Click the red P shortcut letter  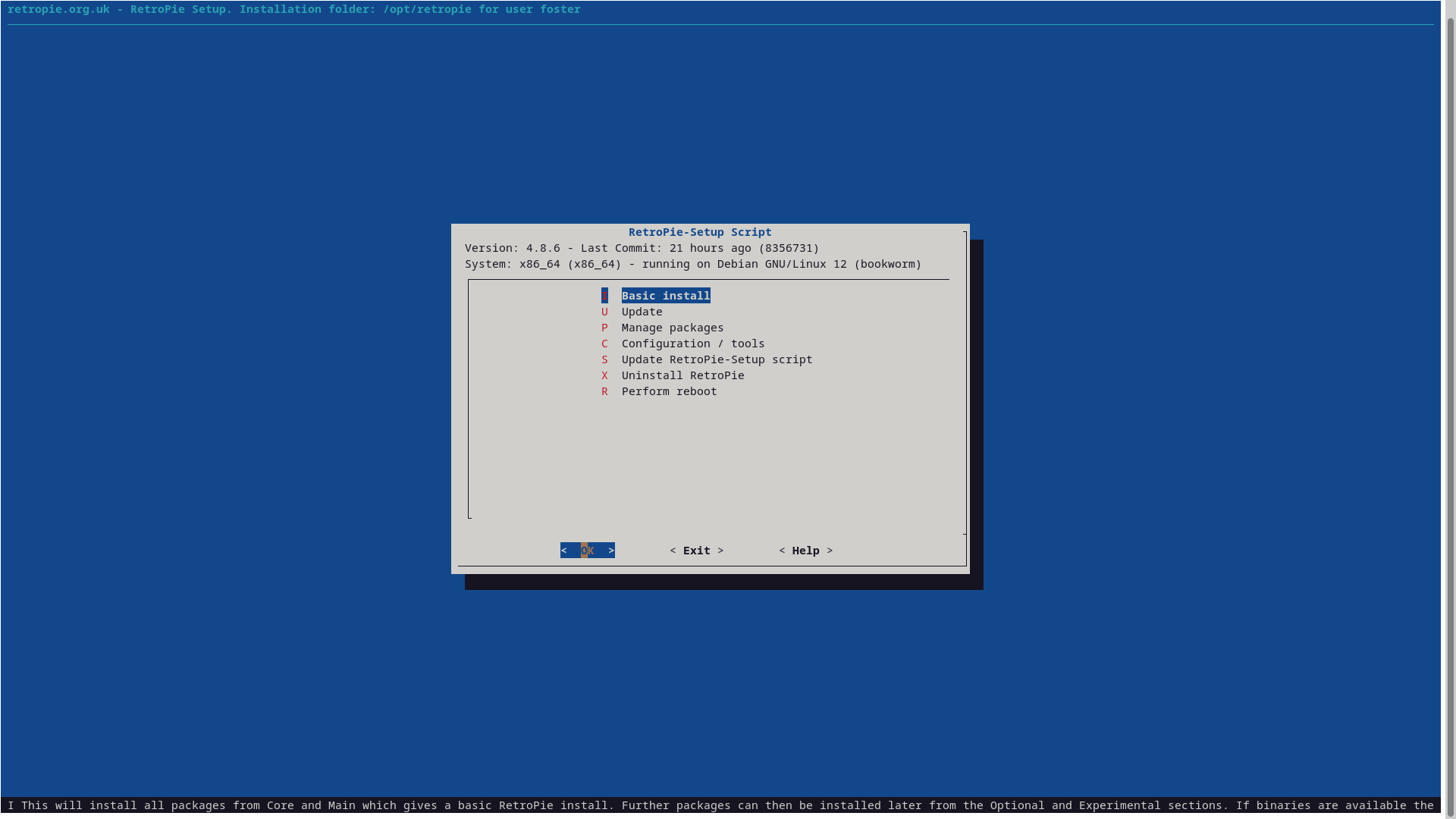604,328
